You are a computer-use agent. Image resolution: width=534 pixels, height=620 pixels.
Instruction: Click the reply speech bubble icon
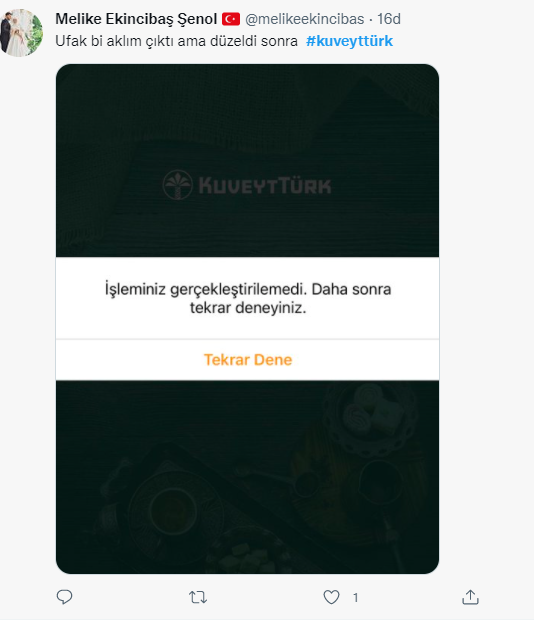[64, 597]
